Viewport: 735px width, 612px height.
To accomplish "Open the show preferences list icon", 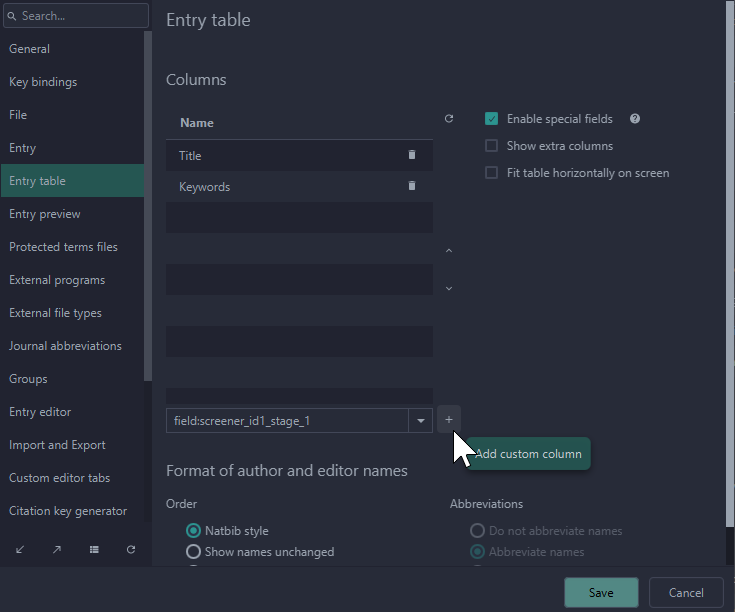I will tap(94, 549).
